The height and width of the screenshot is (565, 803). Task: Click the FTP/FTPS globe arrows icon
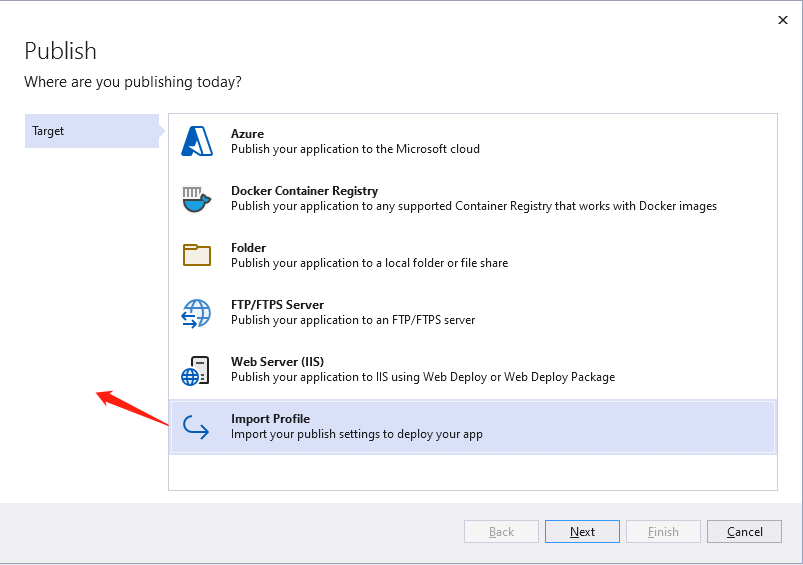(196, 313)
